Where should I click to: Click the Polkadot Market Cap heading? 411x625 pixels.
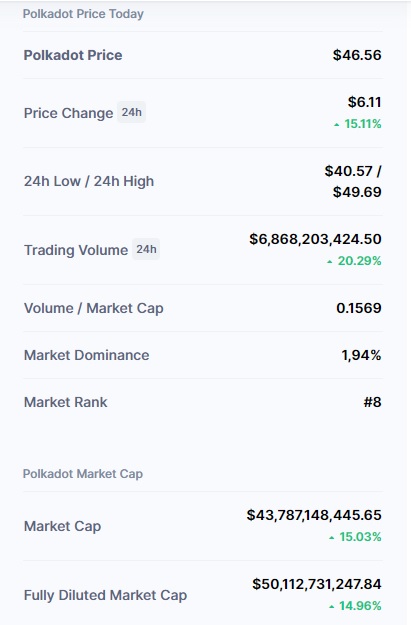click(x=83, y=474)
